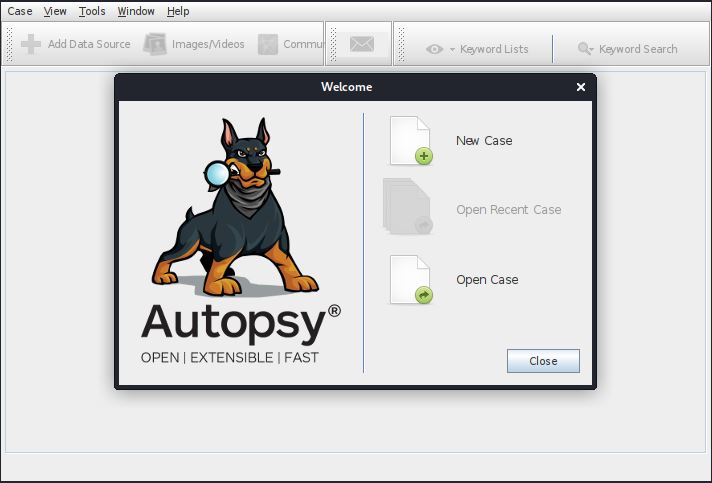This screenshot has height=483, width=712.
Task: Choose the Open Case text label
Action: tap(487, 280)
